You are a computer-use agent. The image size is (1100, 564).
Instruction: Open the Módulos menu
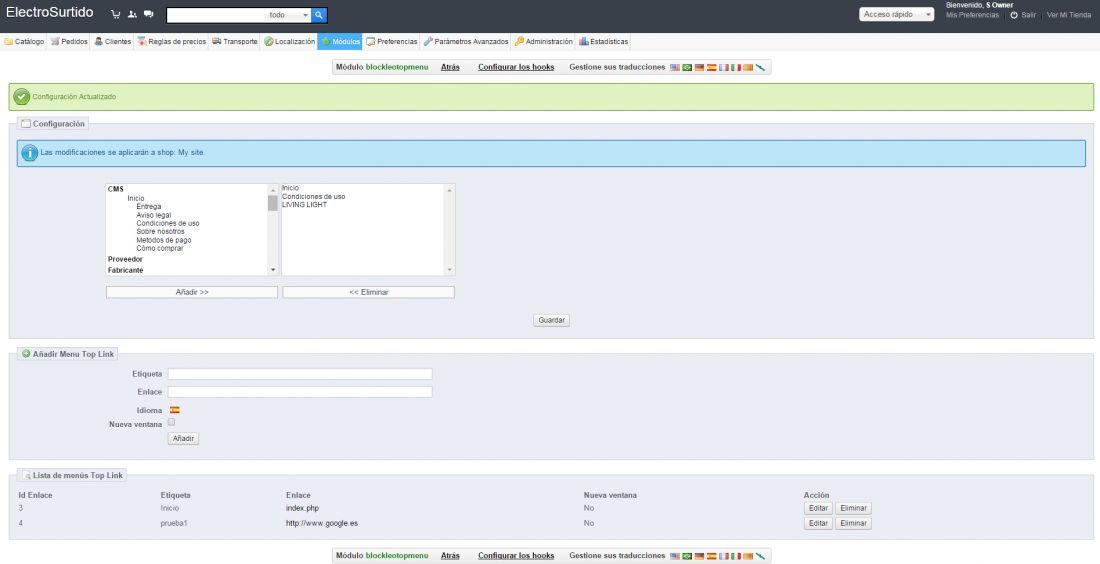tap(340, 41)
